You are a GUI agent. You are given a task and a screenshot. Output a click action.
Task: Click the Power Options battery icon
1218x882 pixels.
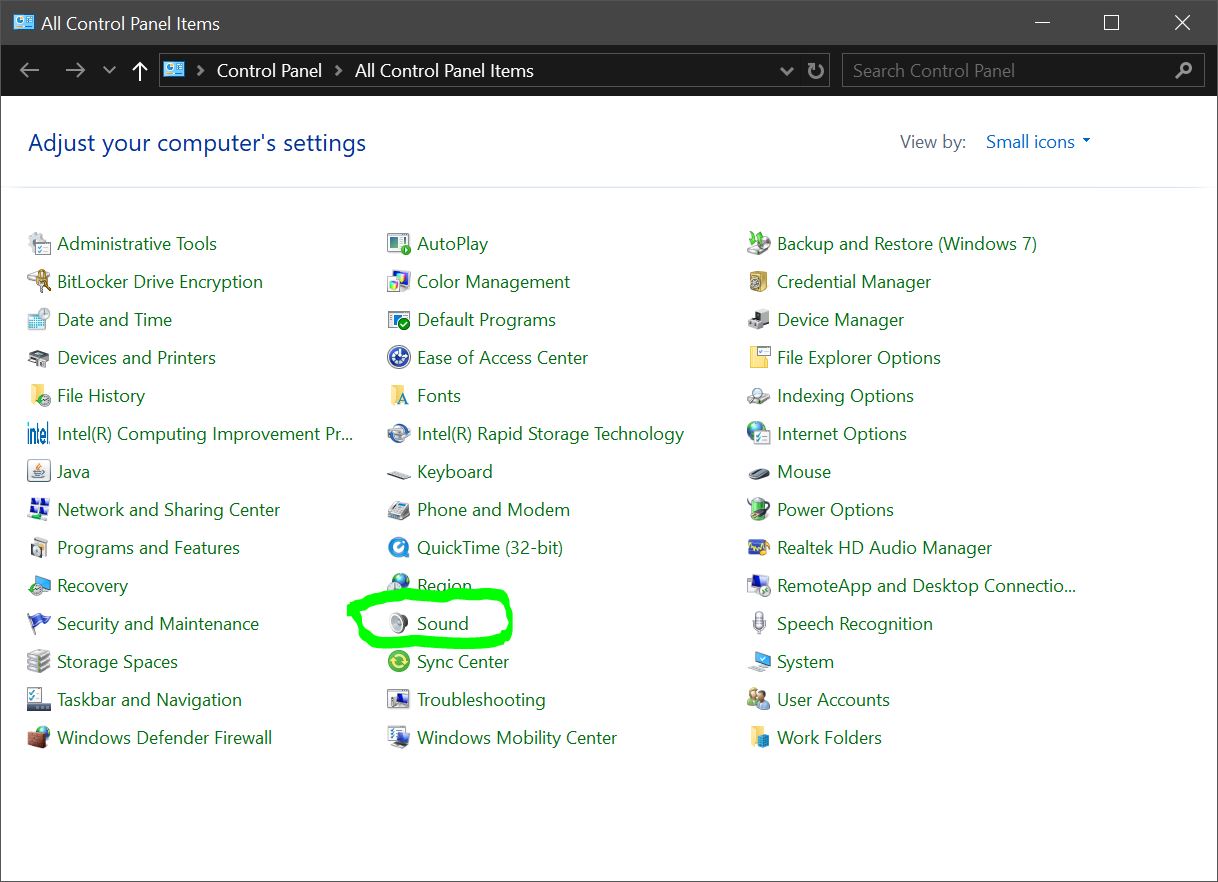[759, 510]
